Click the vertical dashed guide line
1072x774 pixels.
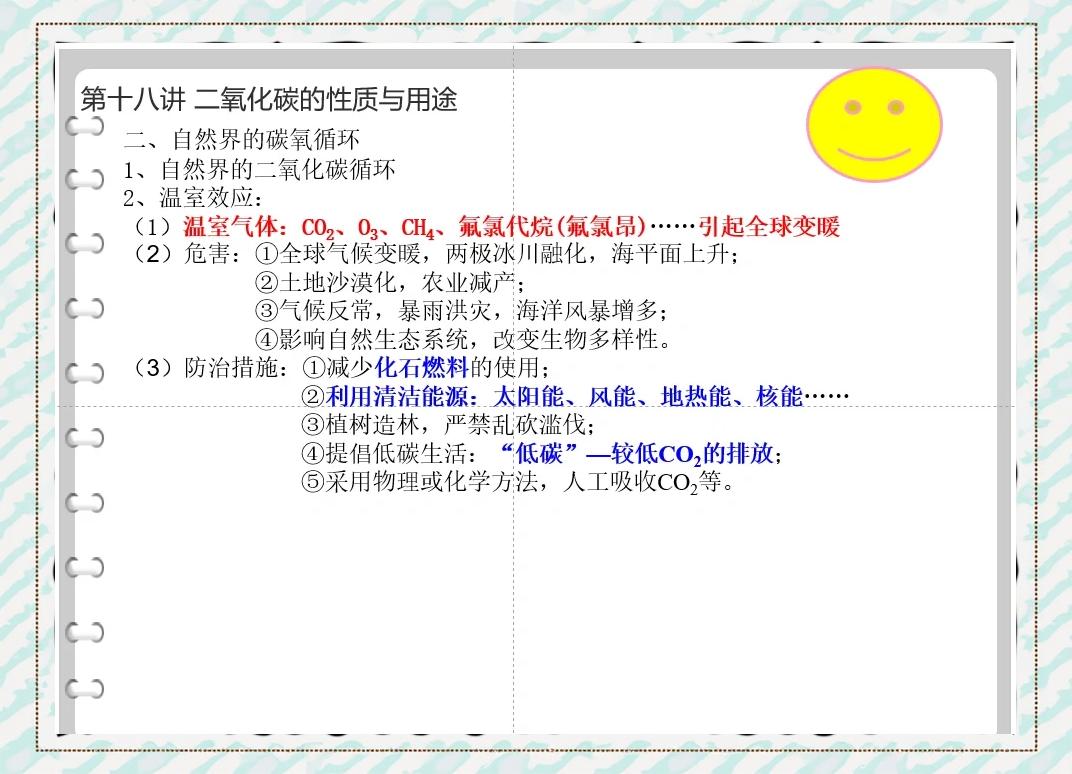tap(513, 600)
